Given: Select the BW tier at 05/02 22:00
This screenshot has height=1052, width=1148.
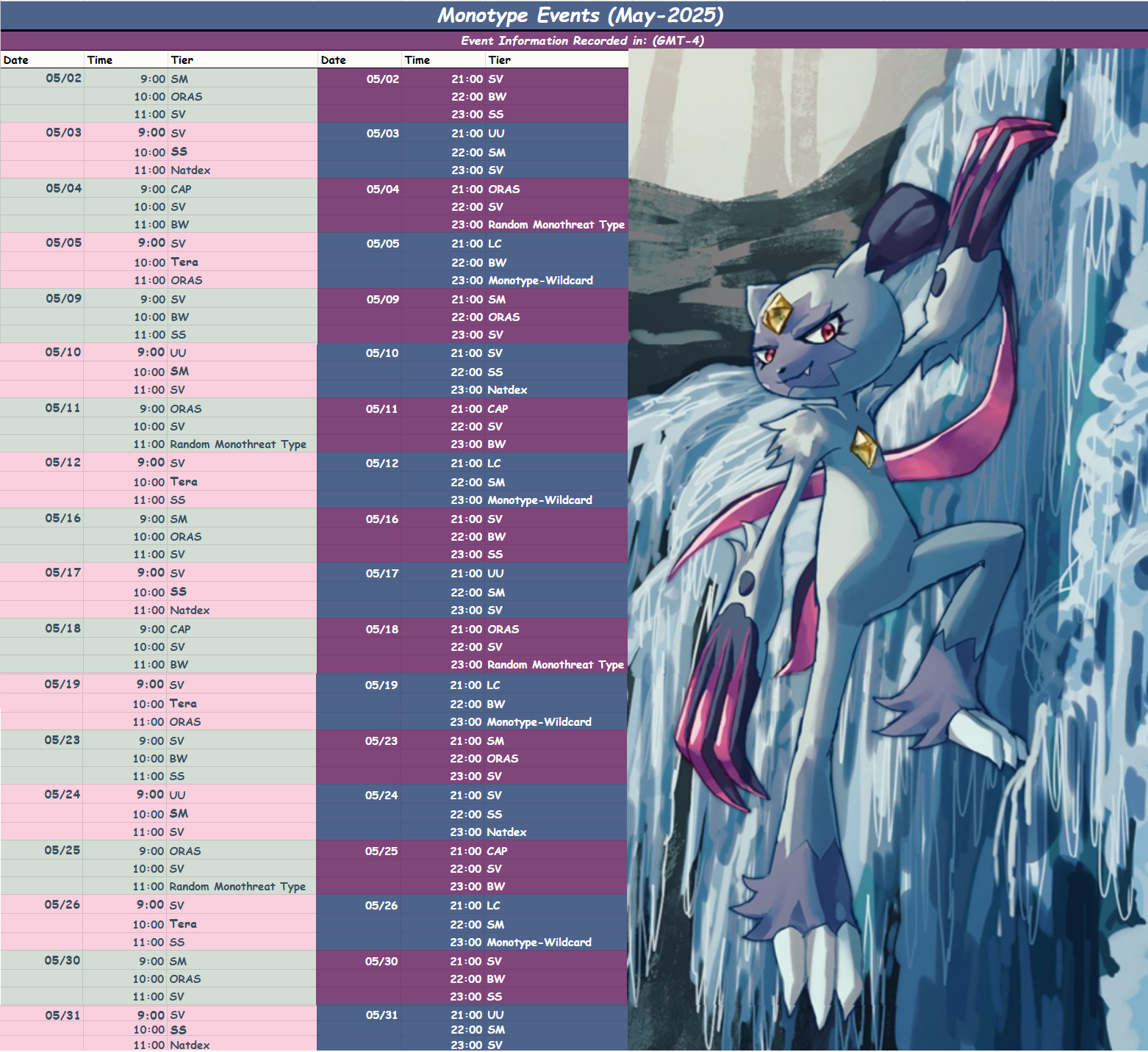Looking at the screenshot, I should tap(498, 96).
